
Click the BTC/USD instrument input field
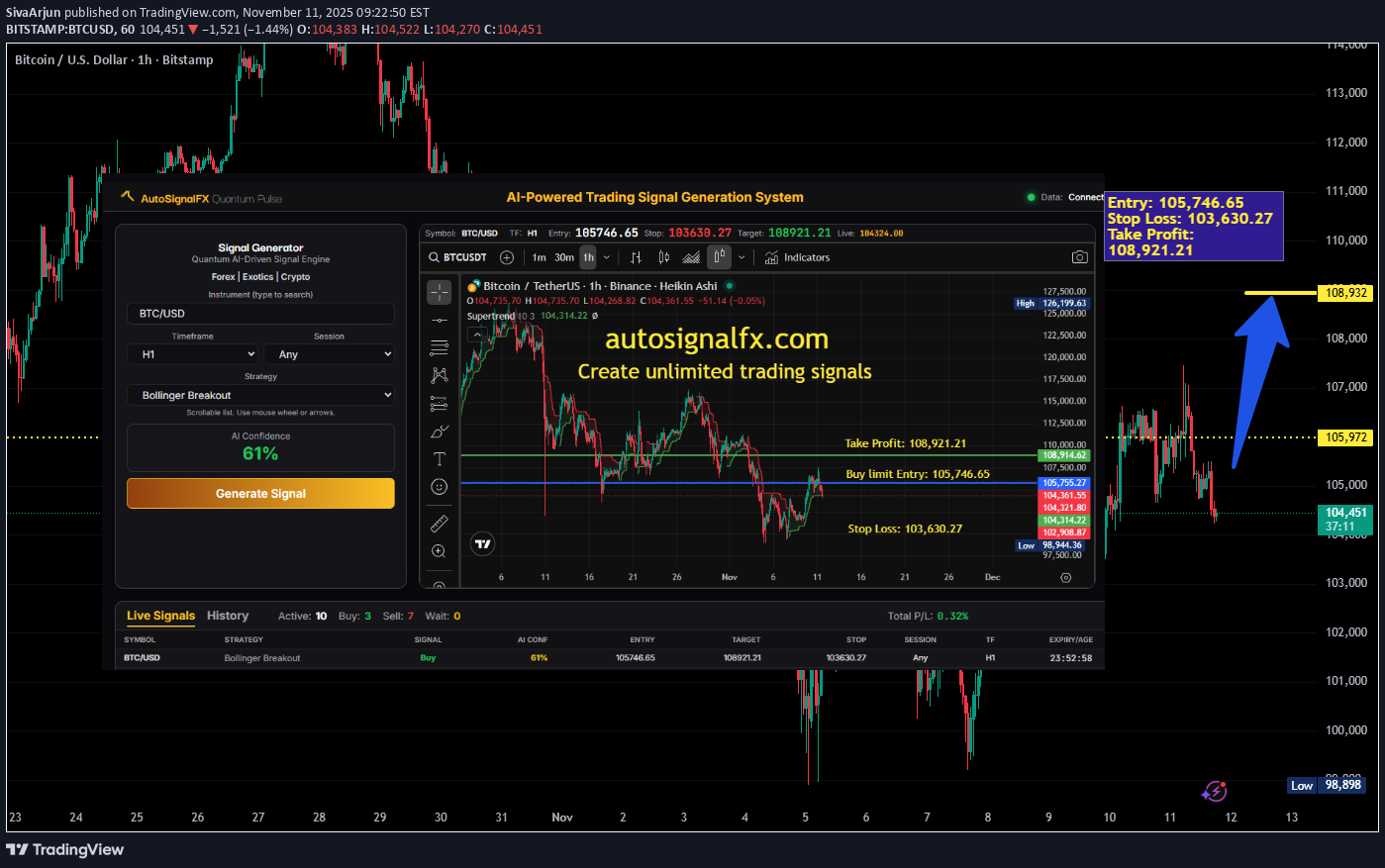[x=260, y=314]
